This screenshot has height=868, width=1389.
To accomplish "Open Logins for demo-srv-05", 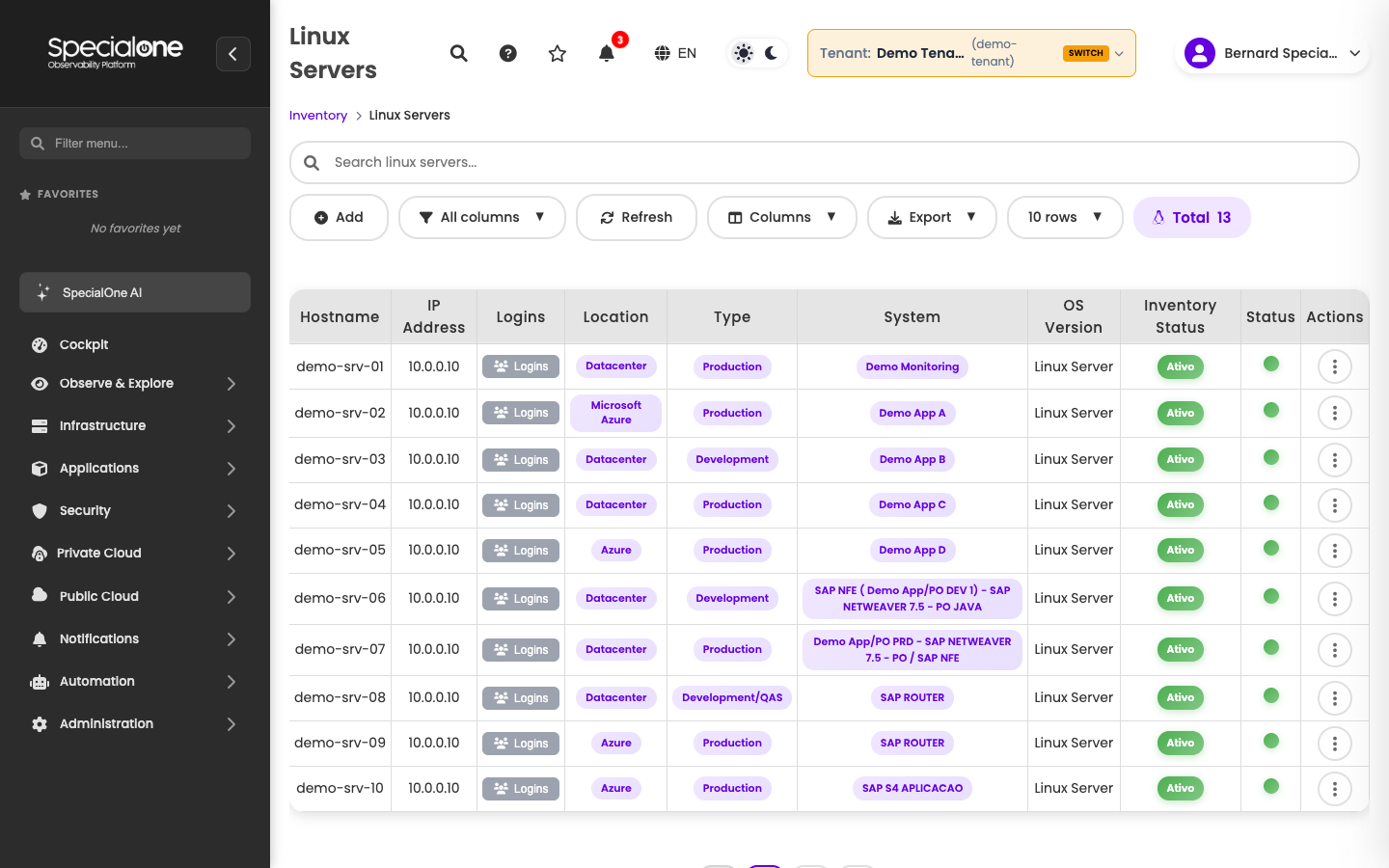I will pyautogui.click(x=521, y=550).
